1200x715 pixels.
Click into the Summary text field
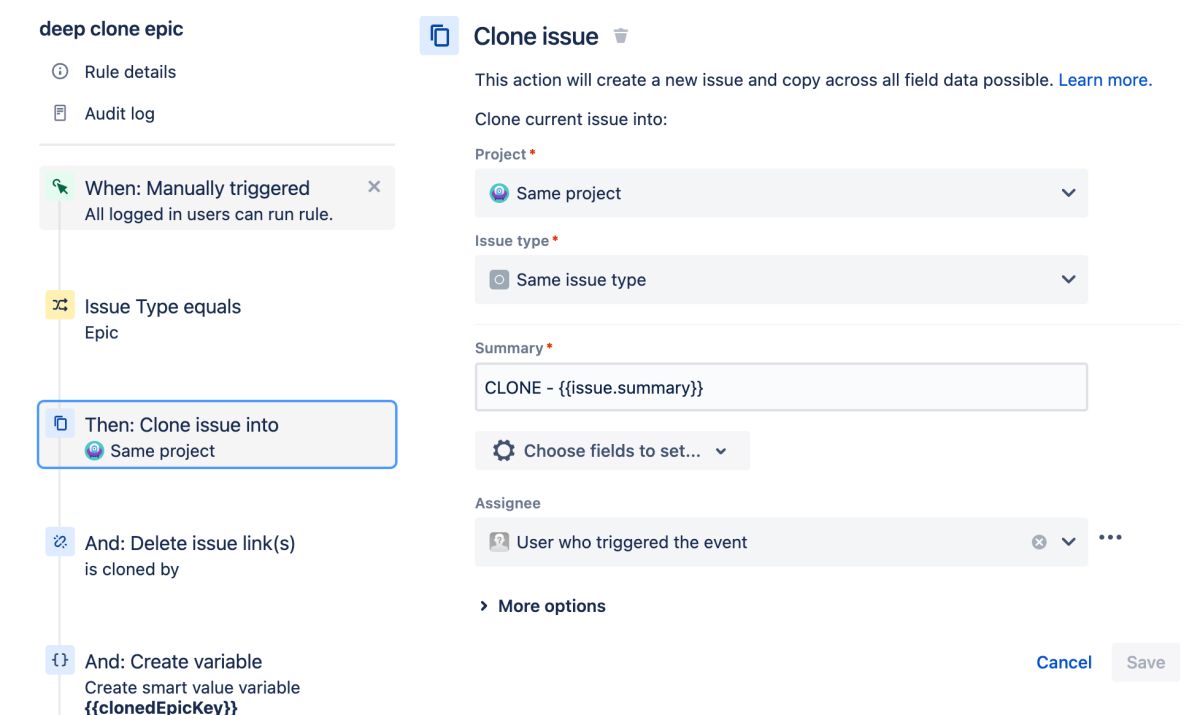(780, 387)
